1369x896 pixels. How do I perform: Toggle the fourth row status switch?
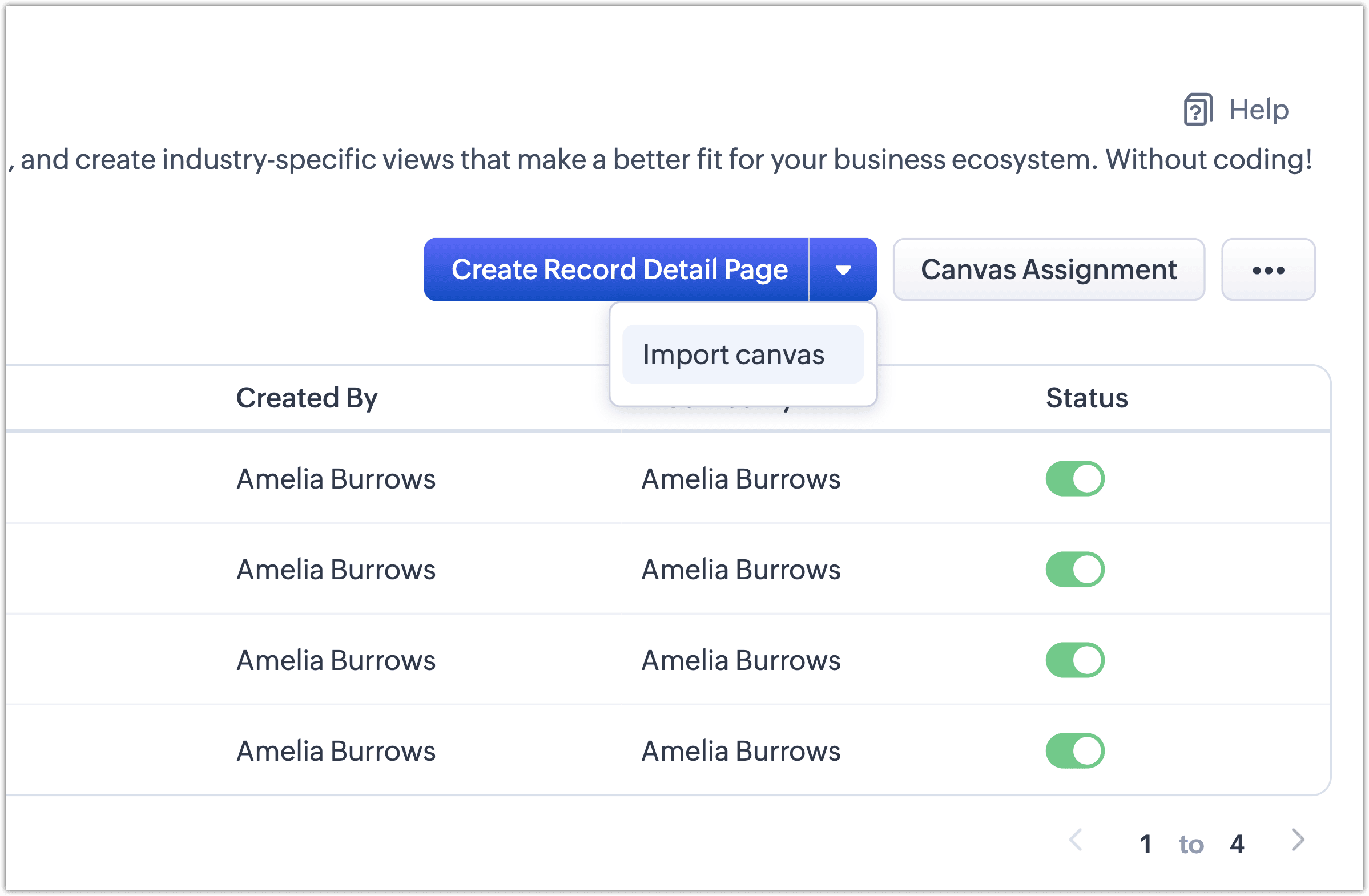click(x=1074, y=751)
